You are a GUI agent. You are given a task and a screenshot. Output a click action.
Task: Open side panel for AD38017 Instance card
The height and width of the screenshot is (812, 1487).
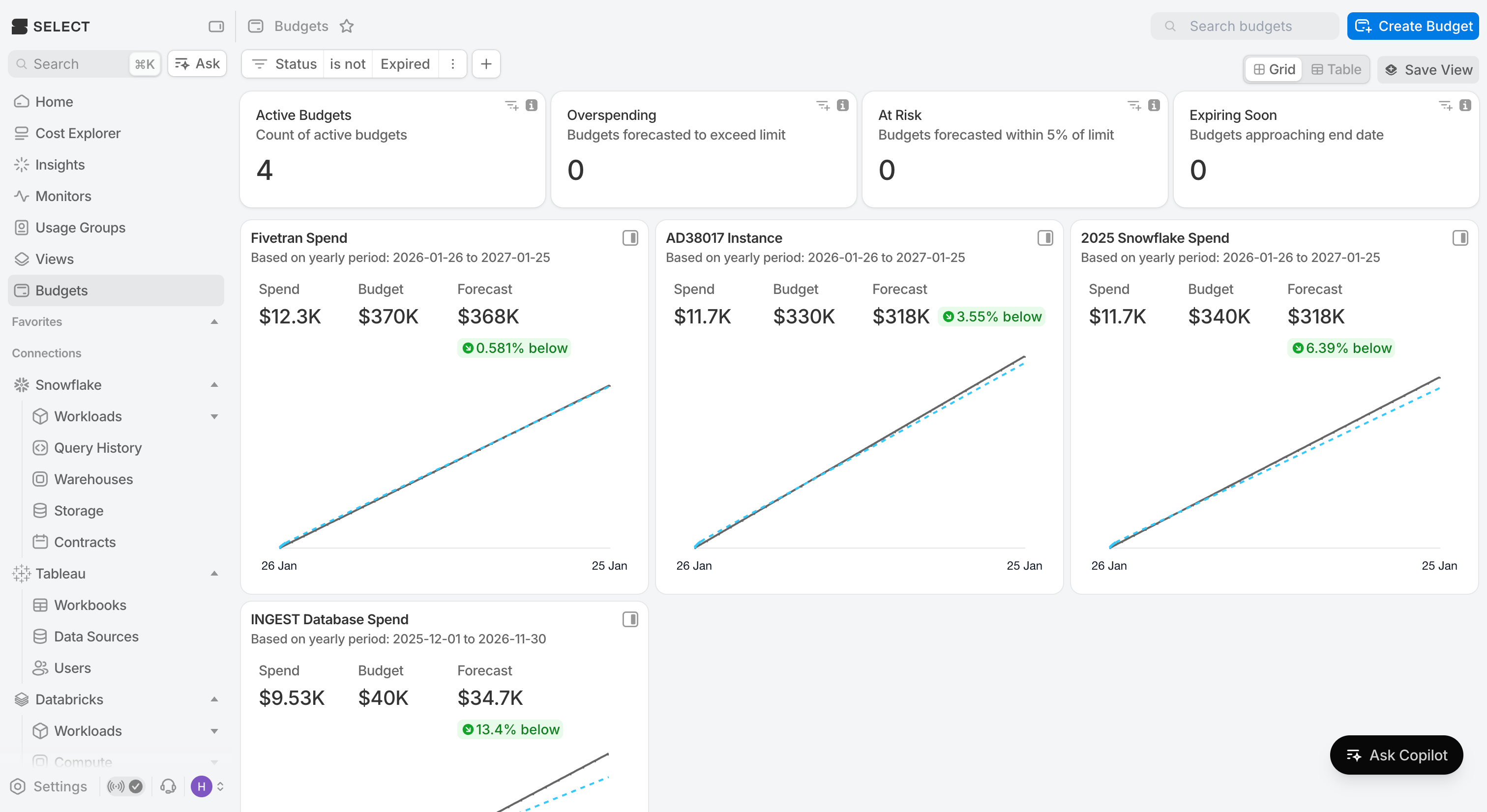[1045, 238]
